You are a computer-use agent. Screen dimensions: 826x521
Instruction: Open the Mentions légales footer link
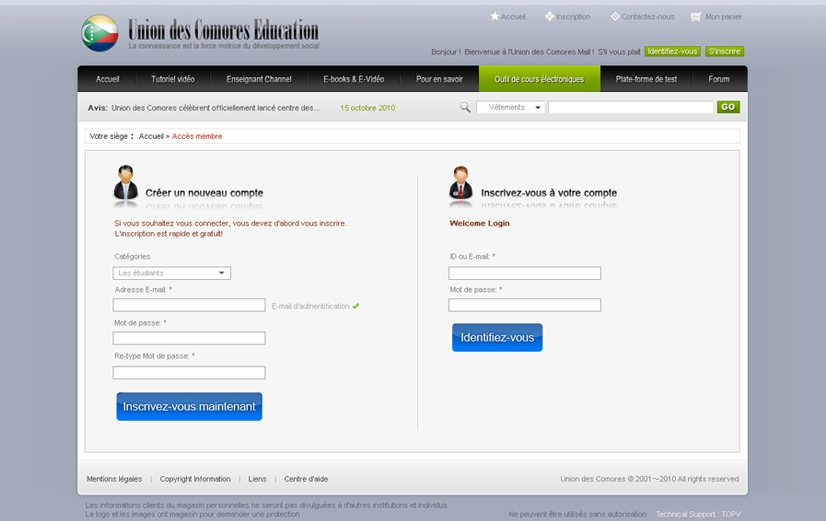114,479
